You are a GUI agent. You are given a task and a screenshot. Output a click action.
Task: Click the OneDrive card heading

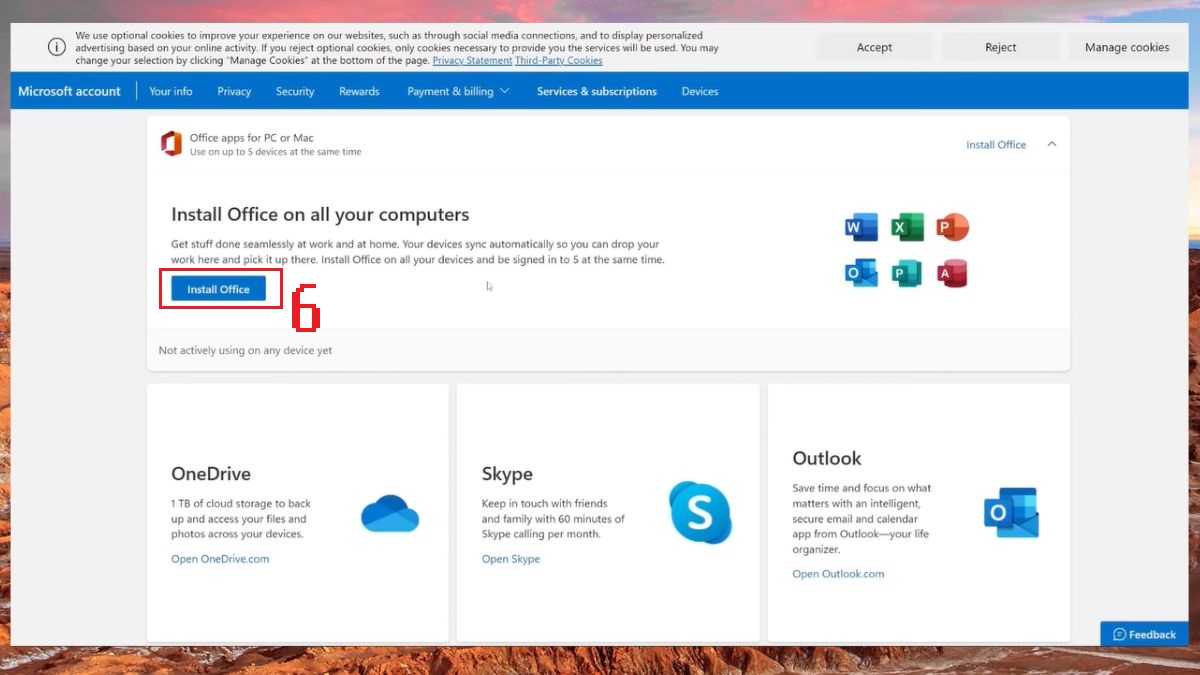tap(211, 474)
